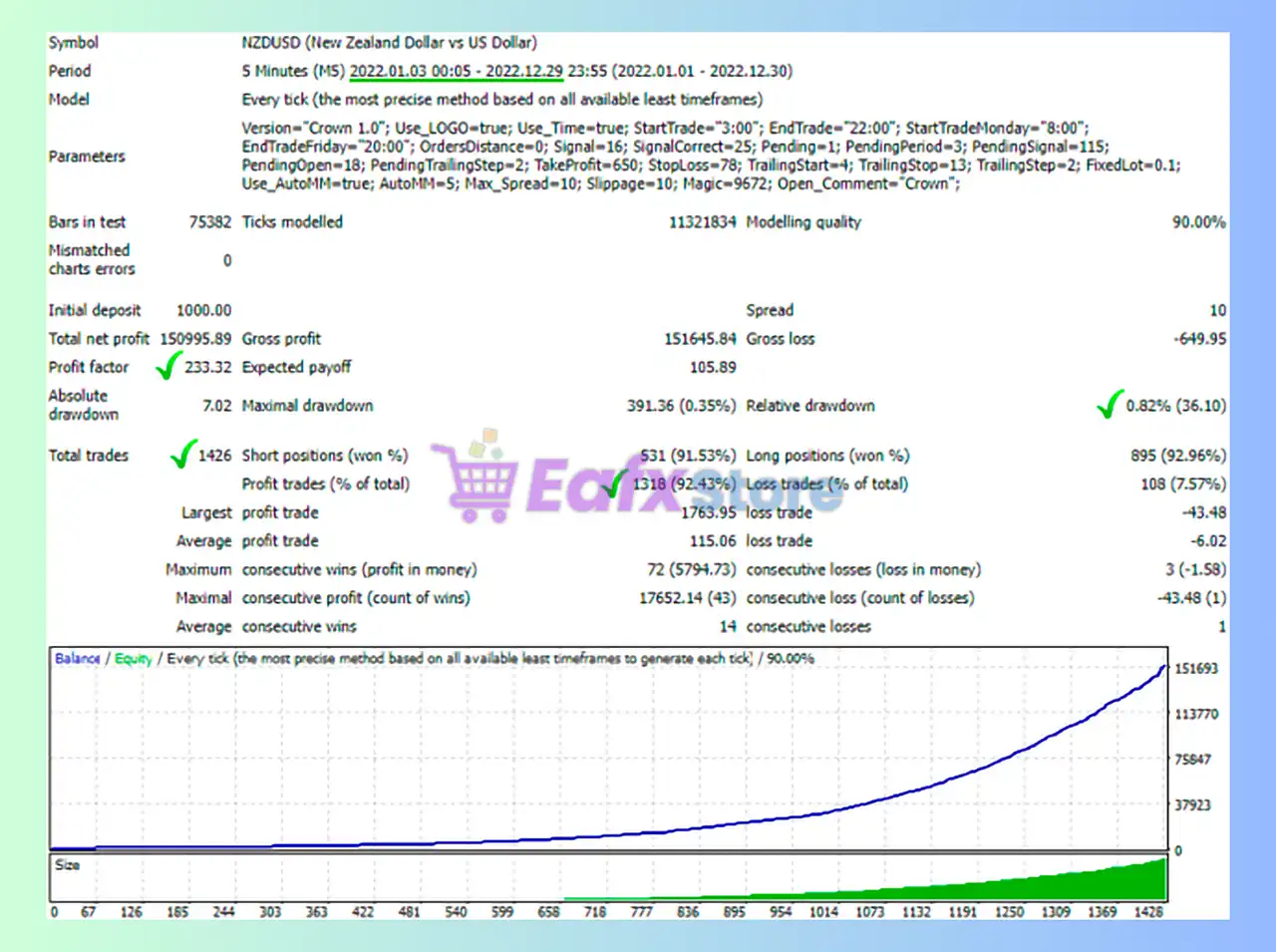Click the Initial deposit value 1000.00
This screenshot has height=952, width=1276.
pos(203,310)
